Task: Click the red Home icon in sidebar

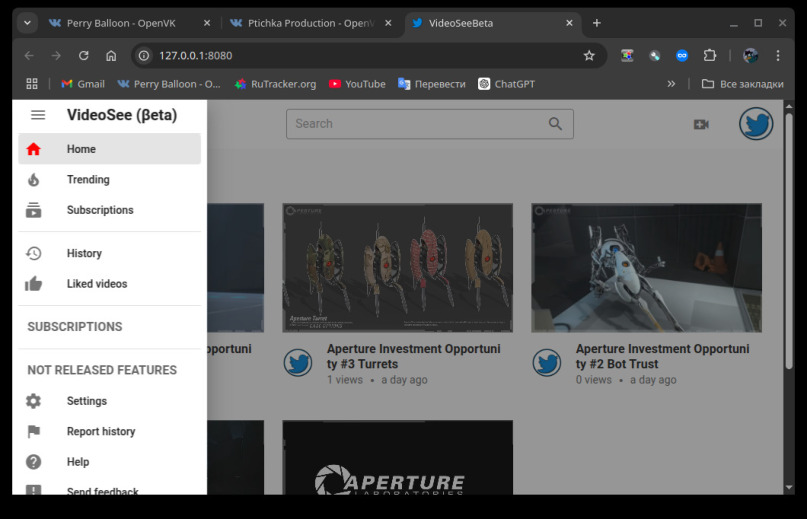Action: pos(34,149)
